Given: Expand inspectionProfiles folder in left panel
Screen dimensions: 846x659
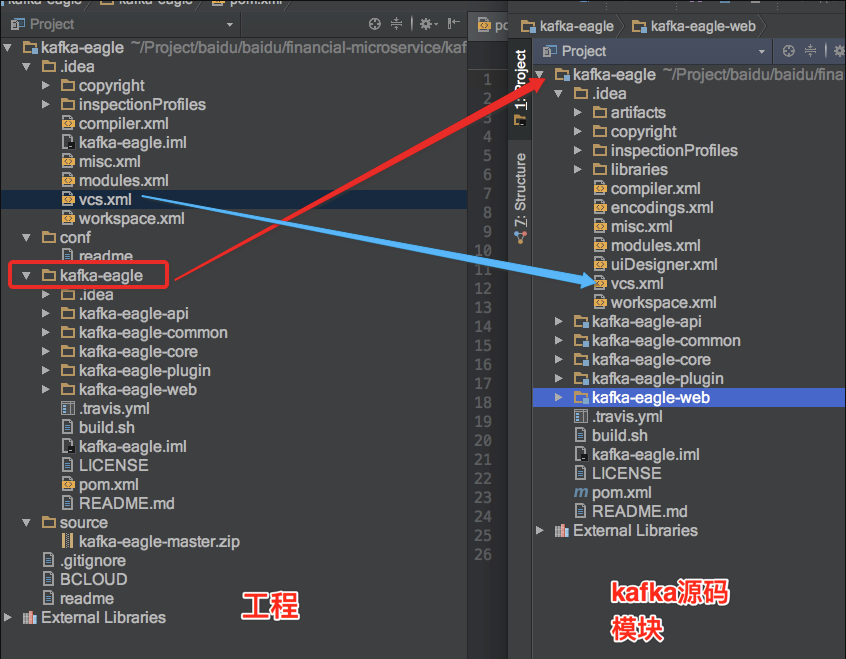Looking at the screenshot, I should 46,105.
